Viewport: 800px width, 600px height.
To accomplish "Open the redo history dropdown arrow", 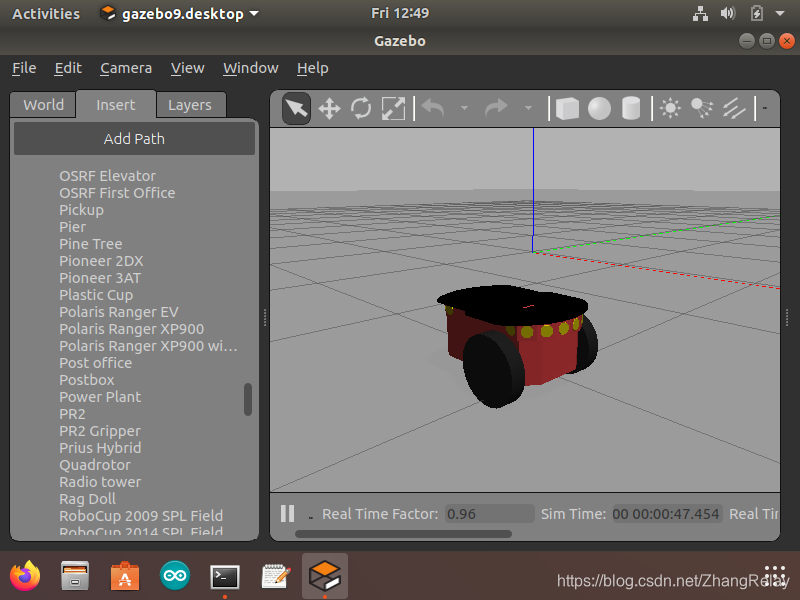I will pyautogui.click(x=528, y=108).
